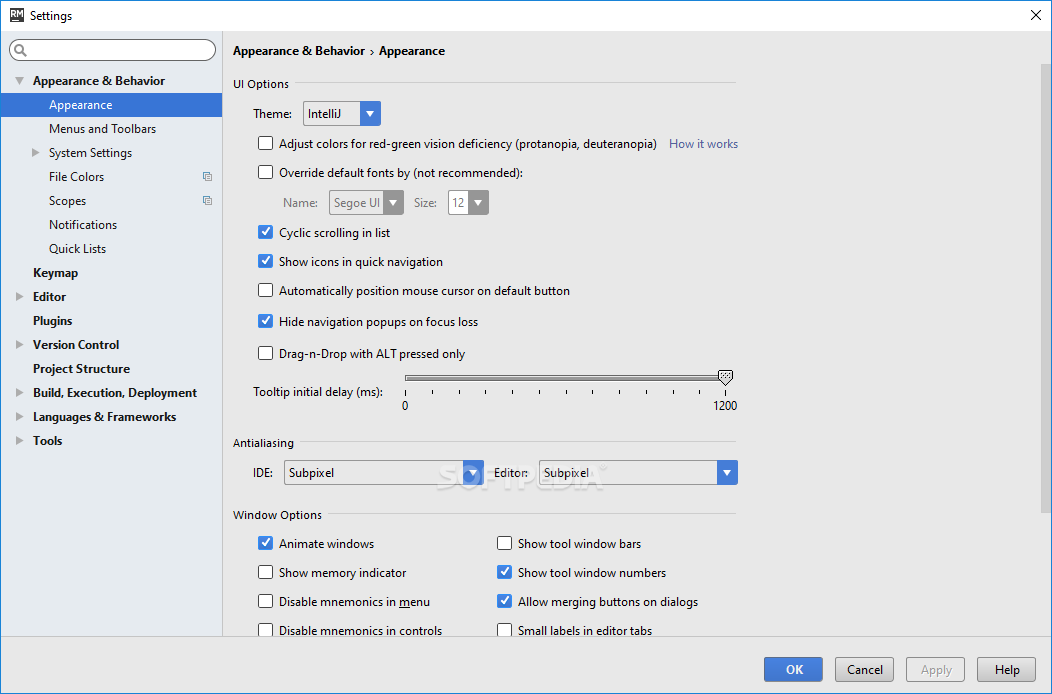Open the IDE antialiasing dropdown
Image resolution: width=1052 pixels, height=694 pixels.
pos(384,473)
